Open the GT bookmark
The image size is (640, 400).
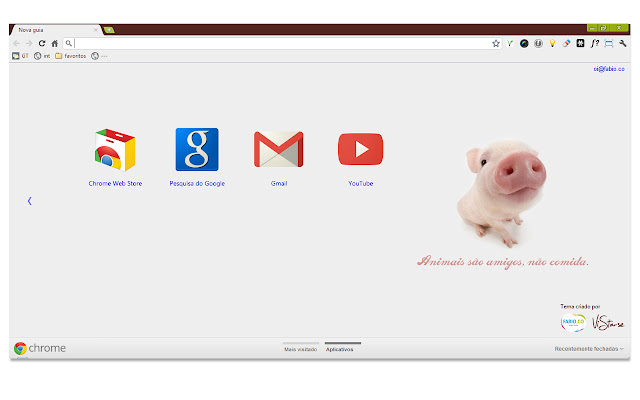tap(20, 56)
